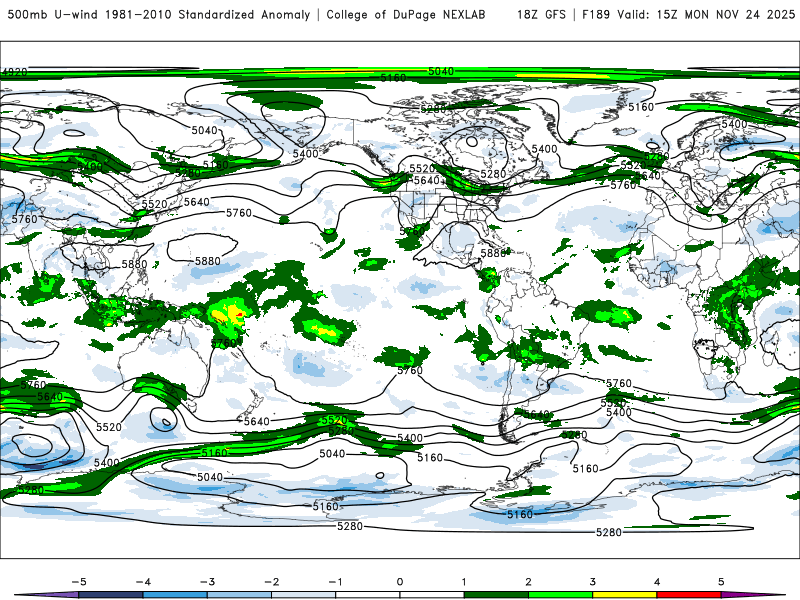
Task: Click the 'Valid: 15Z MON NOV 24 2025' text
Action: click(706, 14)
